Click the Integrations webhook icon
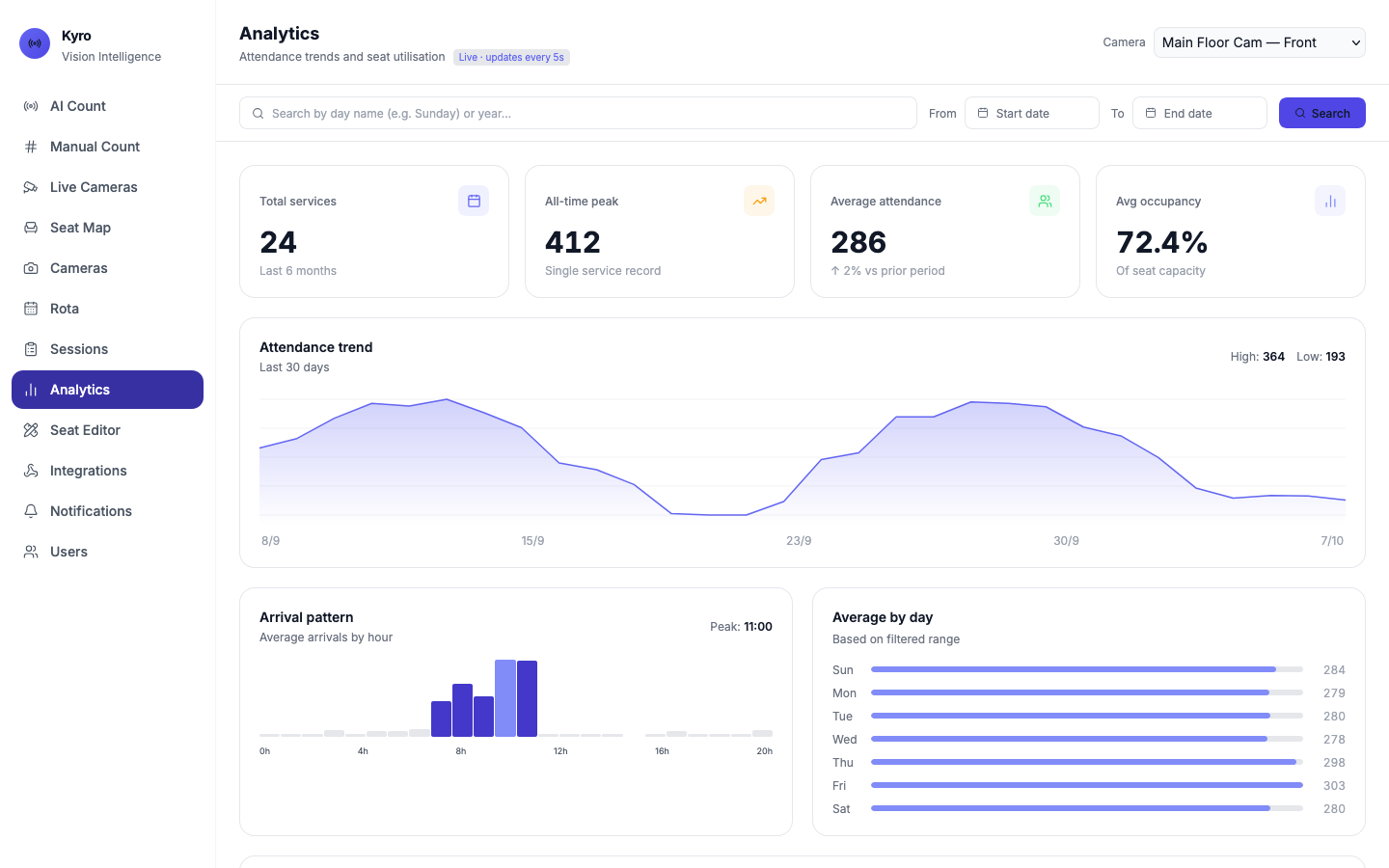1389x868 pixels. (x=31, y=471)
